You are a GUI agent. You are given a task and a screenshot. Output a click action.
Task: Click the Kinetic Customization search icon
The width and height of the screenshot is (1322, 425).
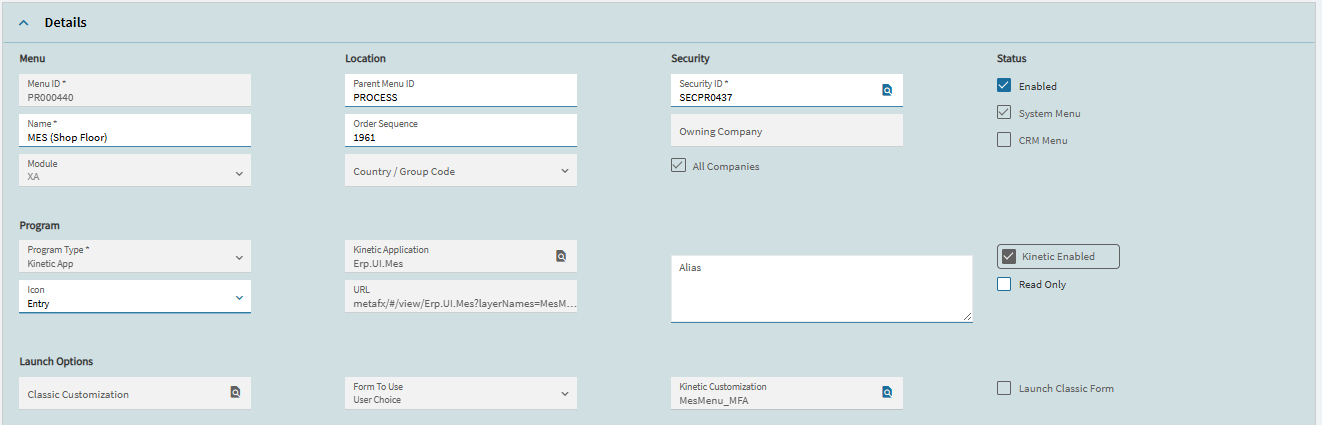click(886, 392)
